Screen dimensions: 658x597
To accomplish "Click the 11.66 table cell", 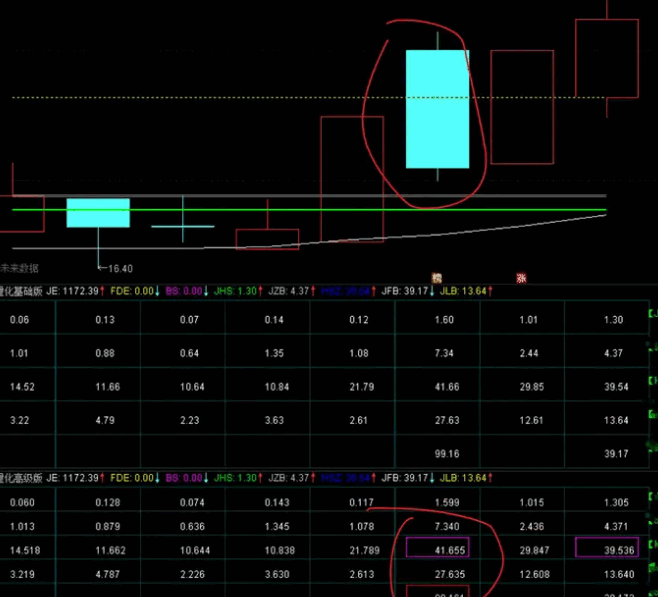I will click(x=107, y=387).
